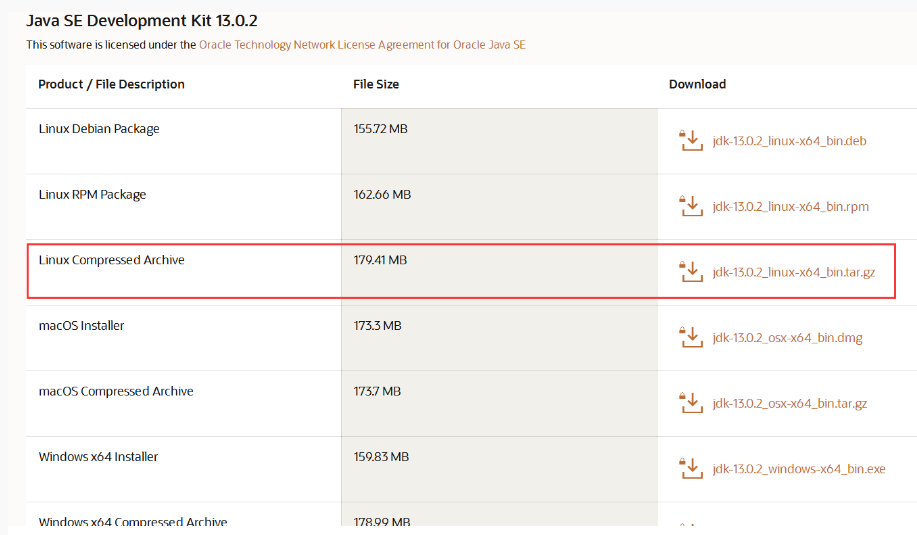Download jdk-13.0.2_osx-x64_bin.tar.gz file link
The height and width of the screenshot is (535, 917).
tap(789, 404)
